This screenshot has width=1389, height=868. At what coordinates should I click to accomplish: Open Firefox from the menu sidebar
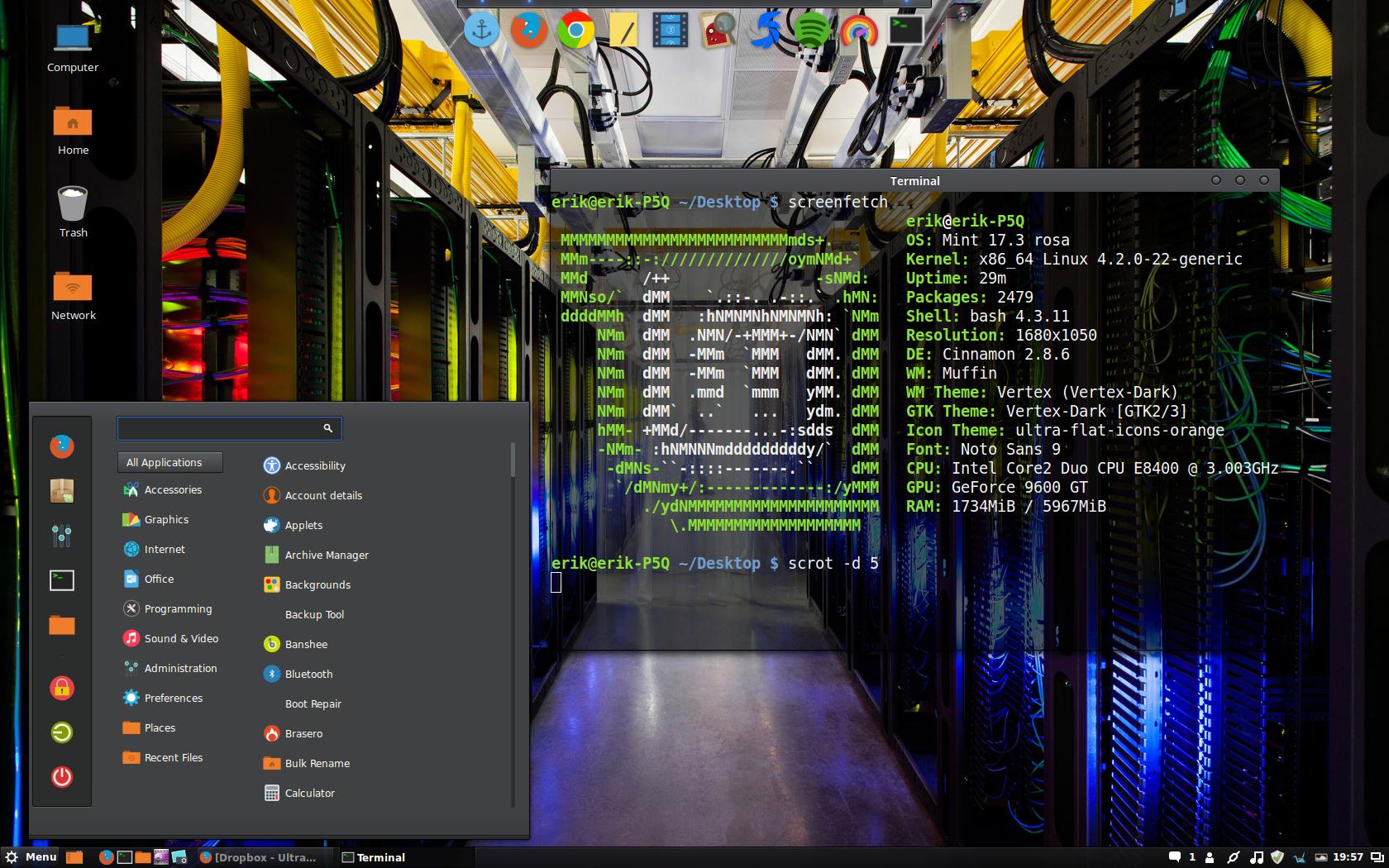coord(62,446)
